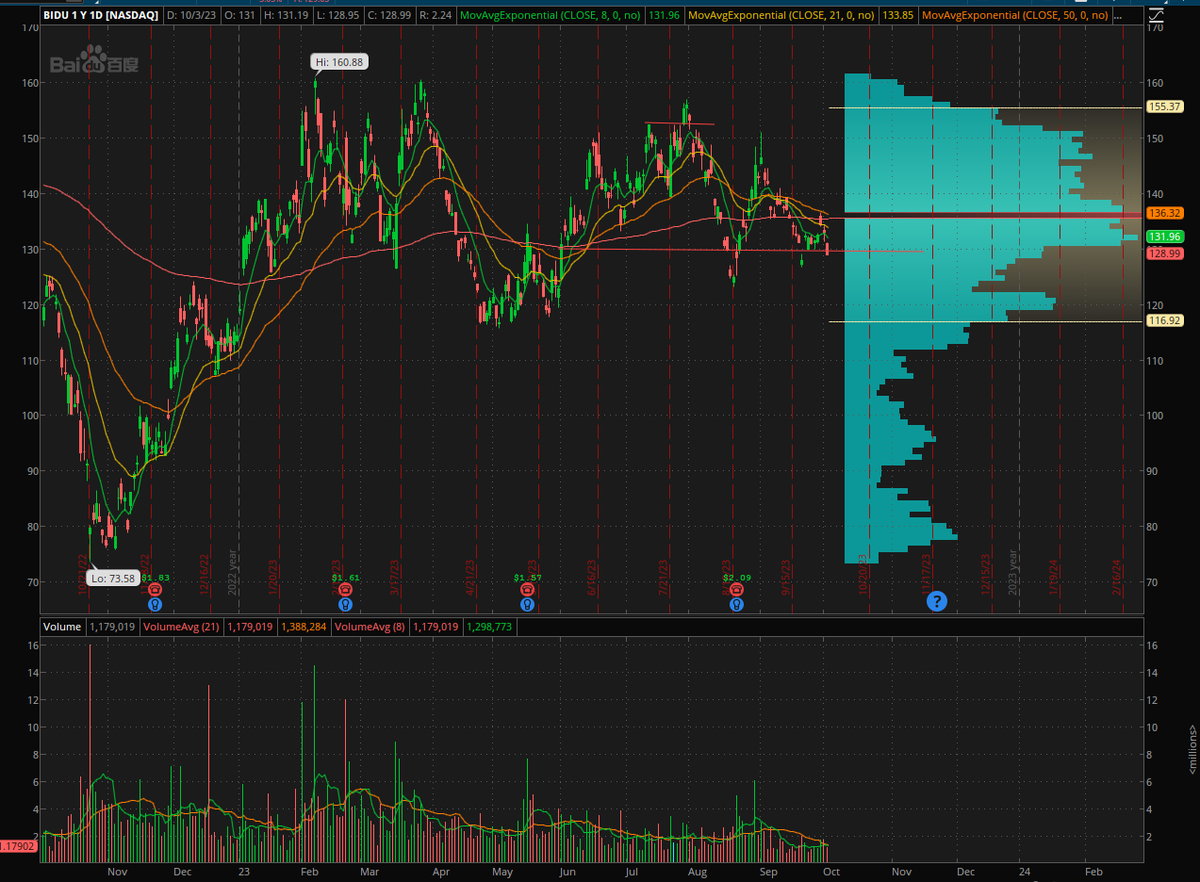
Task: Click the Aug label on the time axis
Action: click(697, 872)
